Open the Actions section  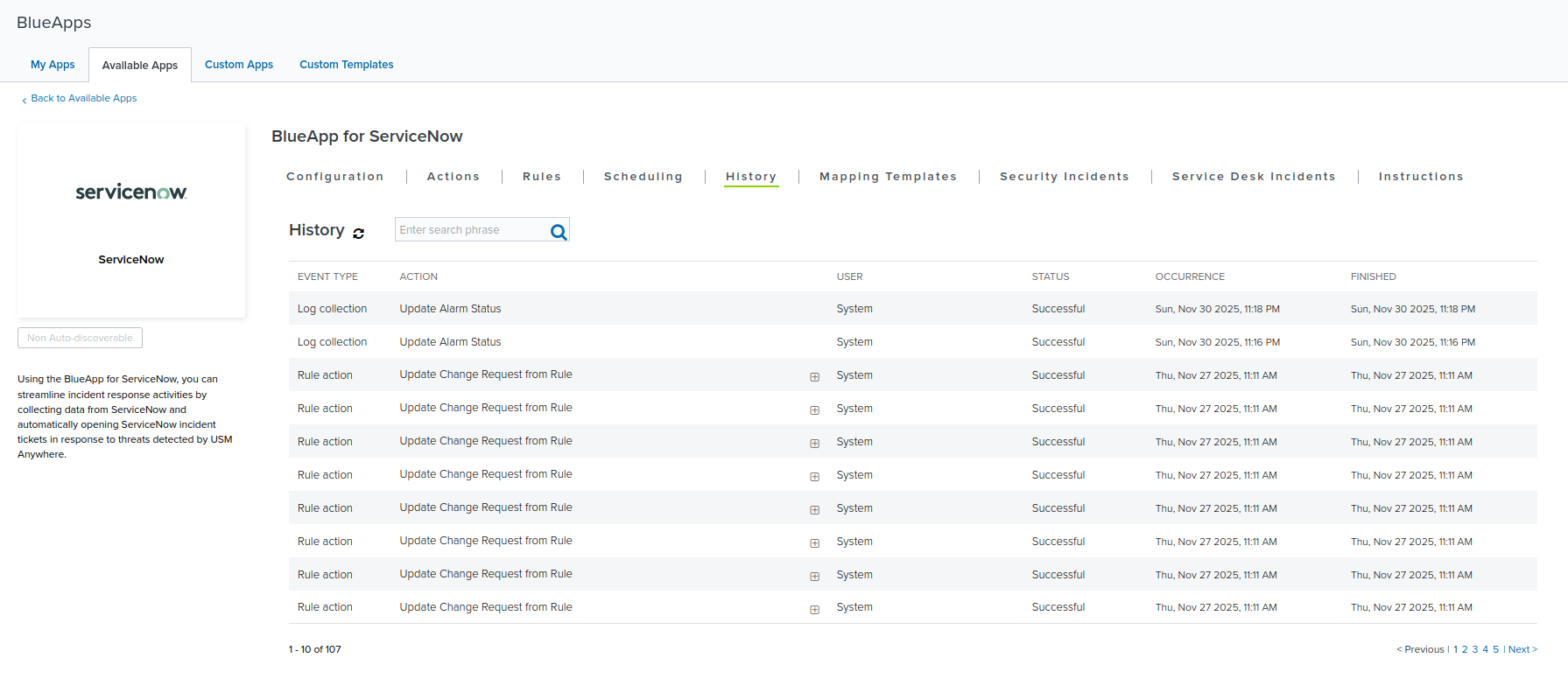coord(454,177)
